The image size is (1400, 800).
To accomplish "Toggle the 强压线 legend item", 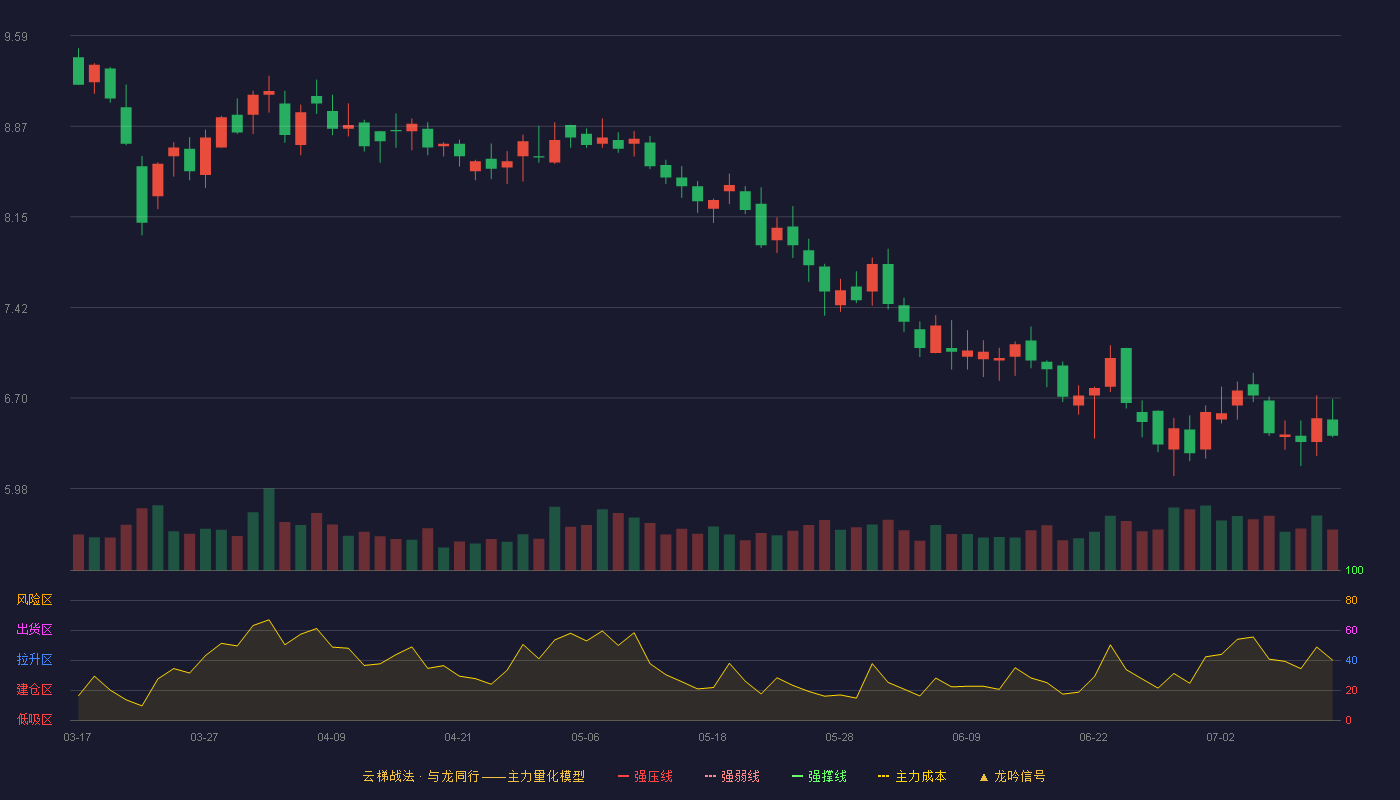I will click(x=645, y=776).
